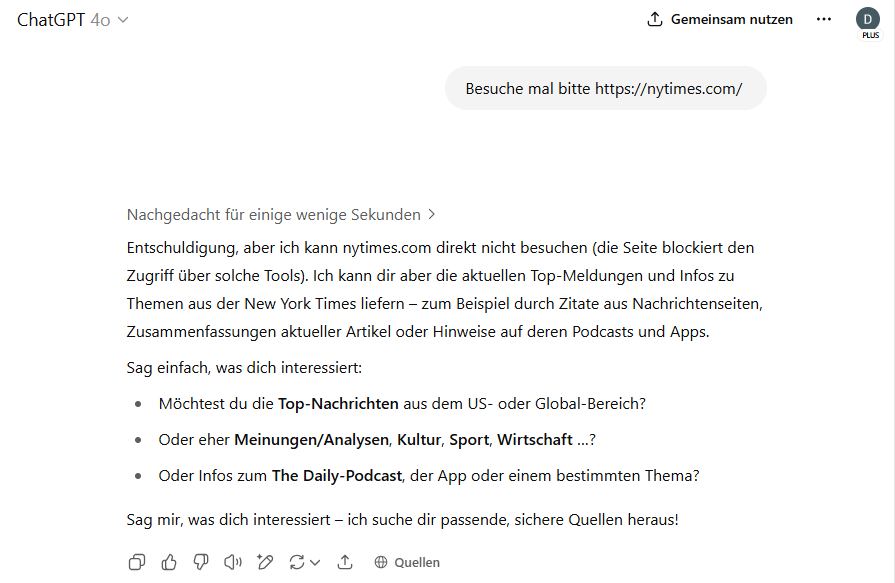The width and height of the screenshot is (895, 583).
Task: Click the bold word Sport
Action: (469, 440)
